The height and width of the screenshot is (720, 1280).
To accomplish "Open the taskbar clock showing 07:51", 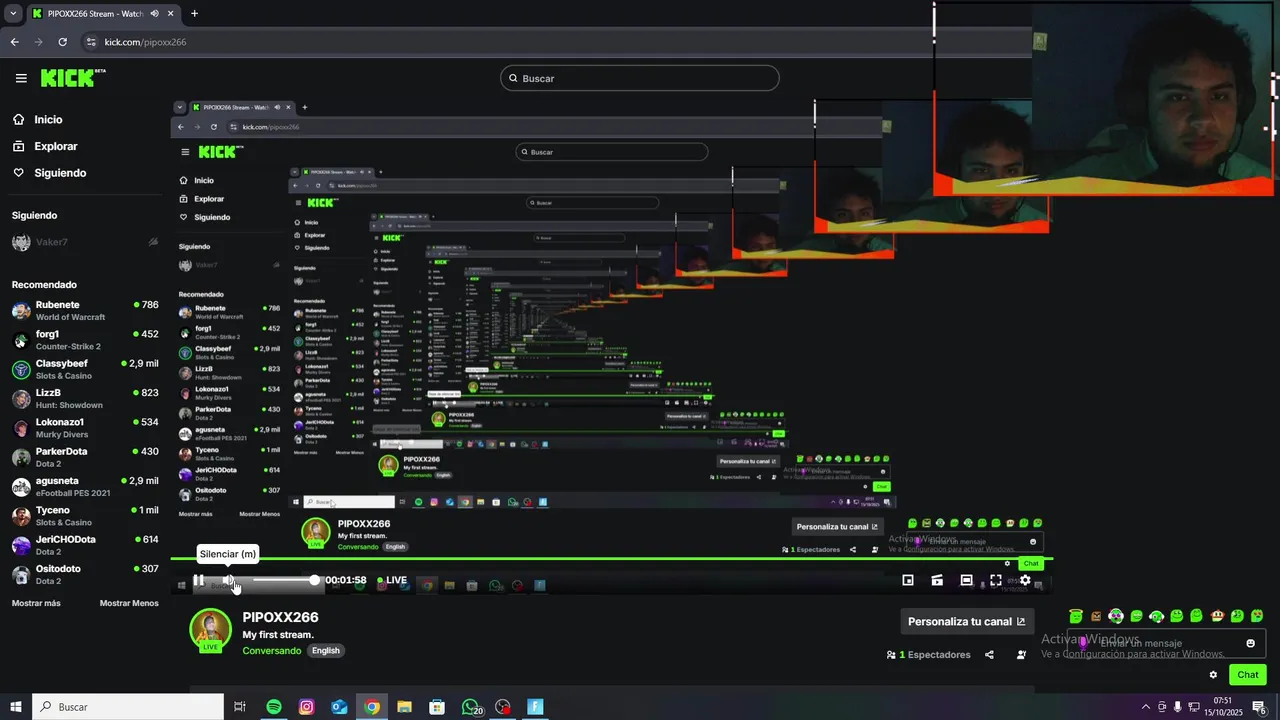I will click(x=1222, y=707).
